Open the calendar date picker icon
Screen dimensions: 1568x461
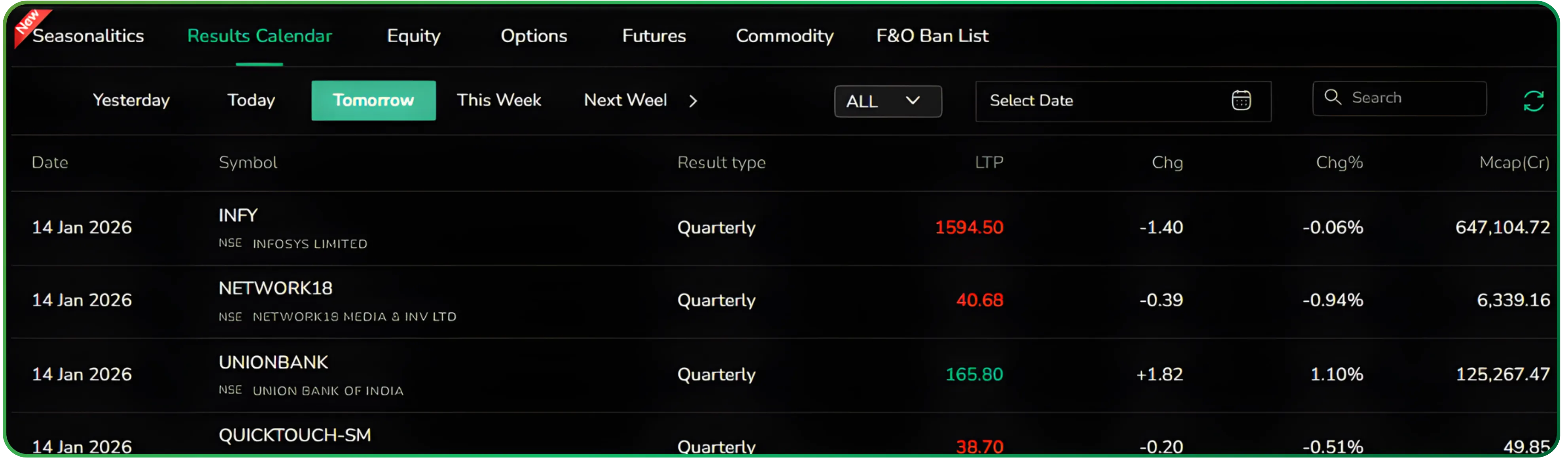point(1240,100)
